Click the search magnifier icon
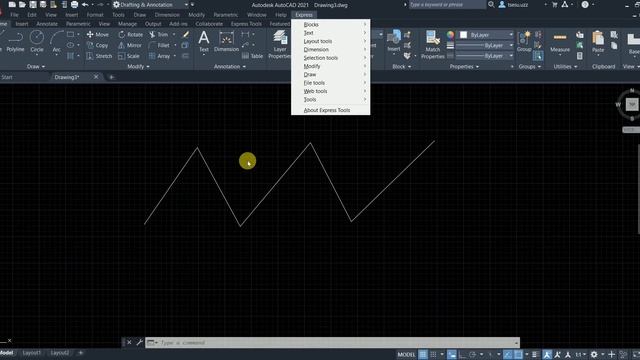This screenshot has height=360, width=640. [491, 4]
